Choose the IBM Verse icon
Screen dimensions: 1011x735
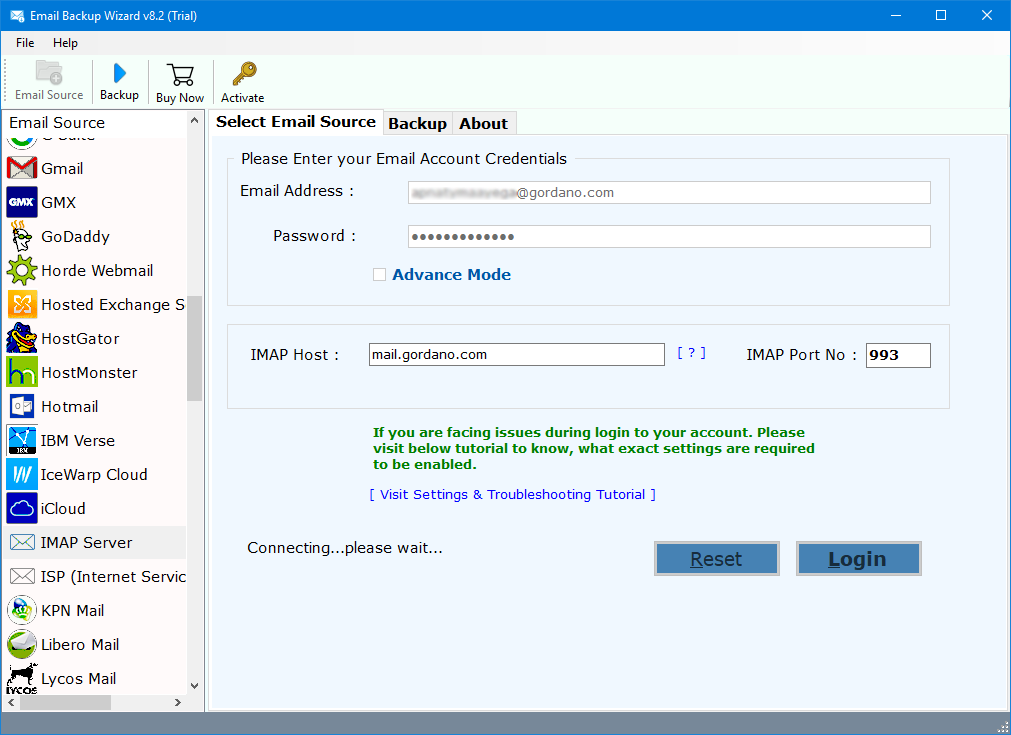click(22, 440)
